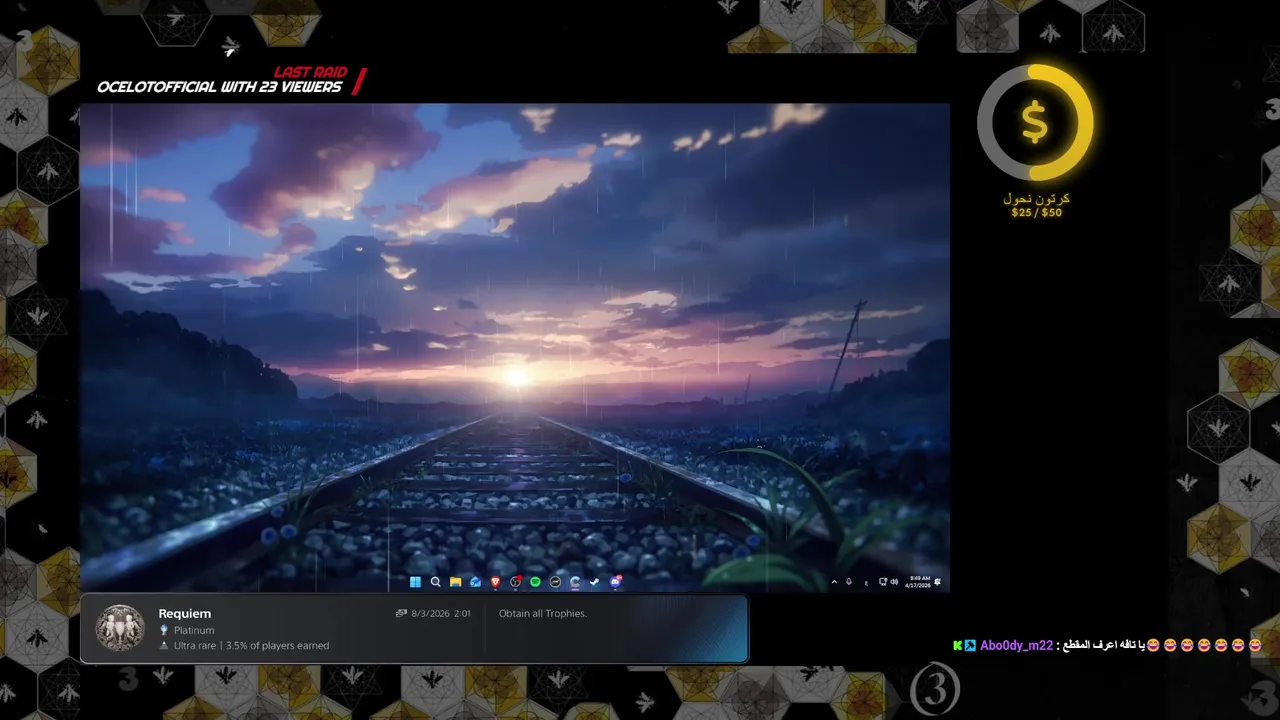
Task: Open the network tray icon
Action: [x=883, y=581]
